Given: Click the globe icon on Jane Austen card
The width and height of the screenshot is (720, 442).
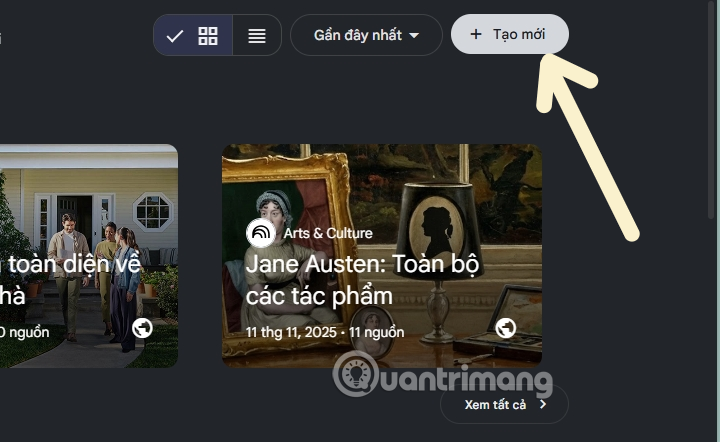Looking at the screenshot, I should pyautogui.click(x=506, y=328).
